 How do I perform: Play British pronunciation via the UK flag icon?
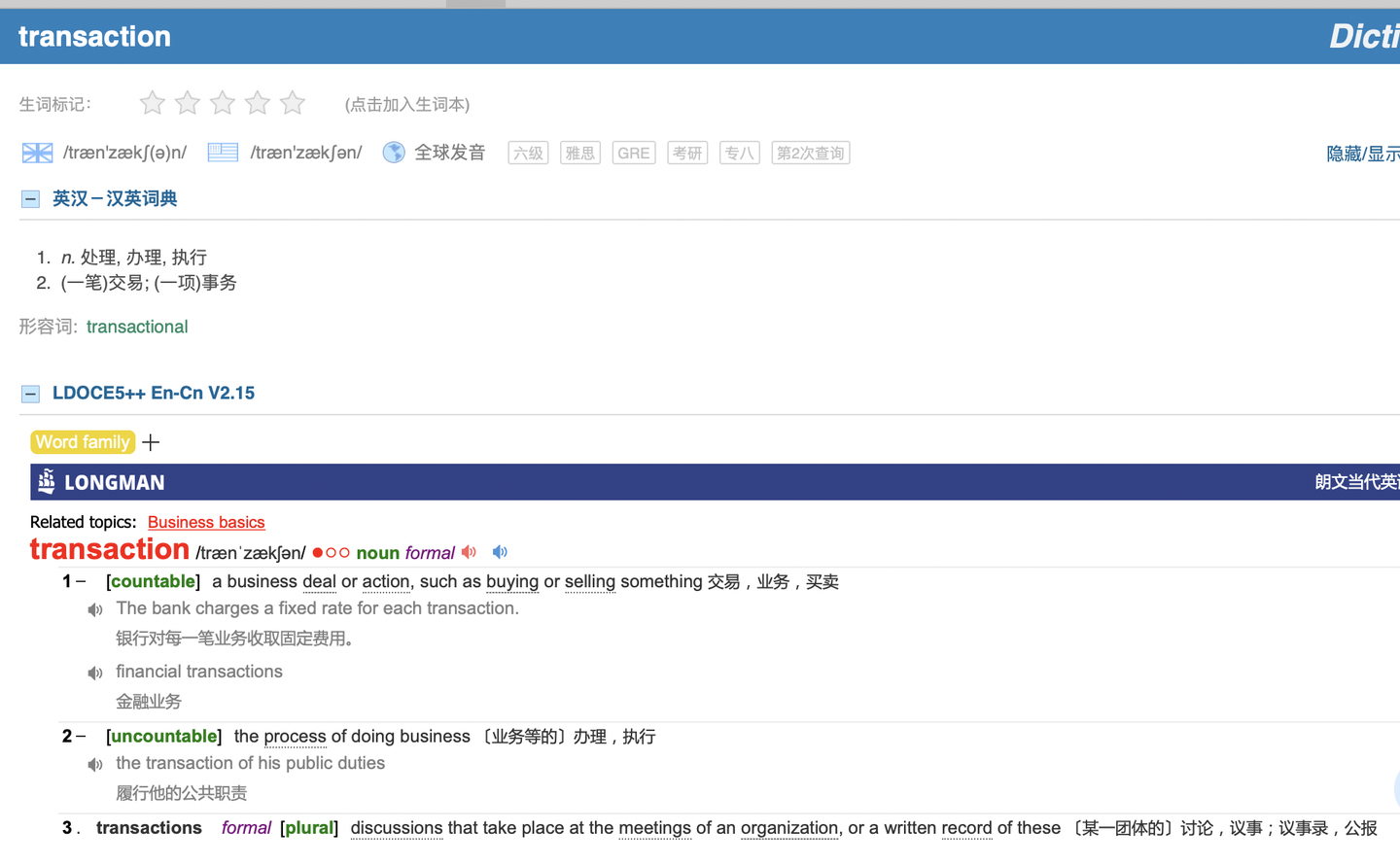(x=36, y=153)
